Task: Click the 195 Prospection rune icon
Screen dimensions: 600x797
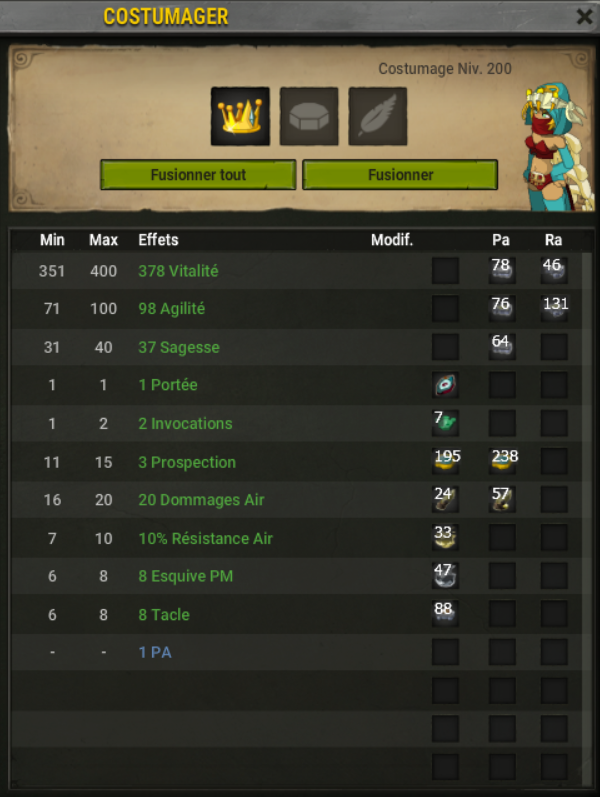Action: click(x=445, y=462)
